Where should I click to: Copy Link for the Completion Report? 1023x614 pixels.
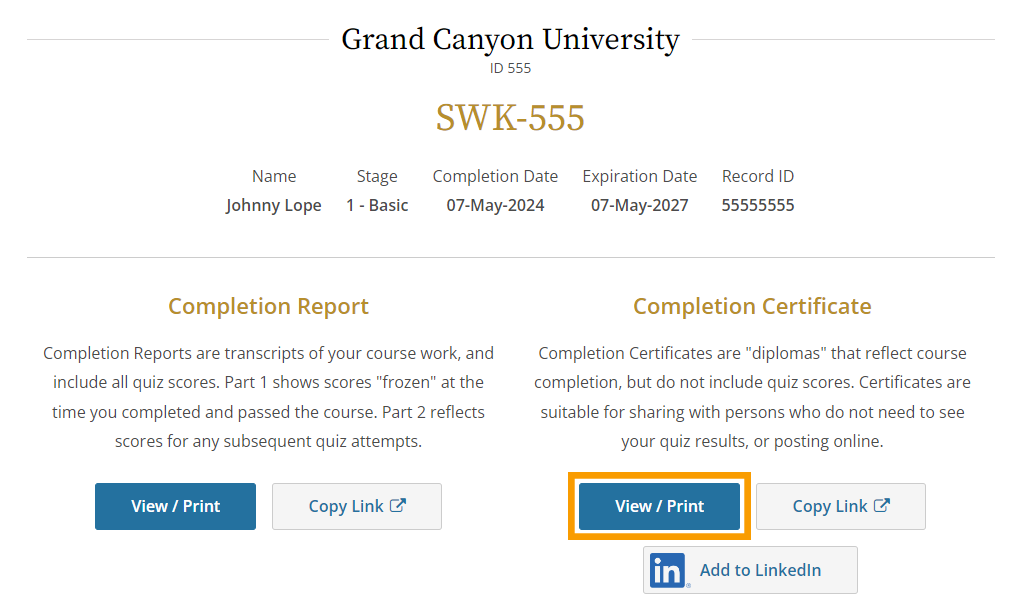tap(357, 506)
